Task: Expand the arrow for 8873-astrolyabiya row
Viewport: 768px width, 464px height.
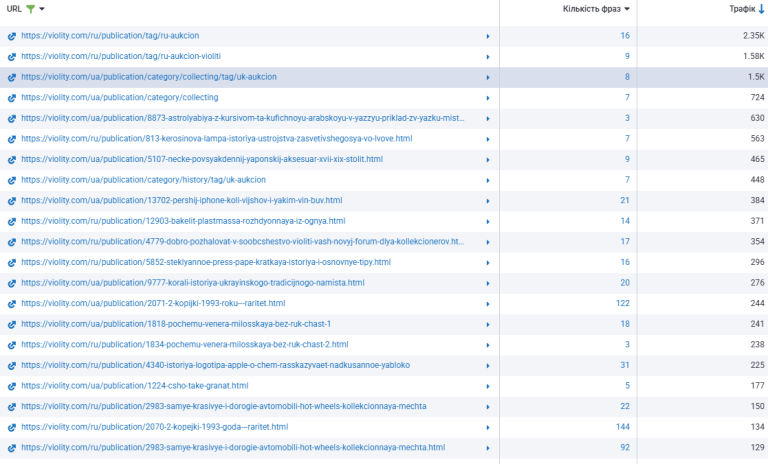Action: pyautogui.click(x=488, y=119)
